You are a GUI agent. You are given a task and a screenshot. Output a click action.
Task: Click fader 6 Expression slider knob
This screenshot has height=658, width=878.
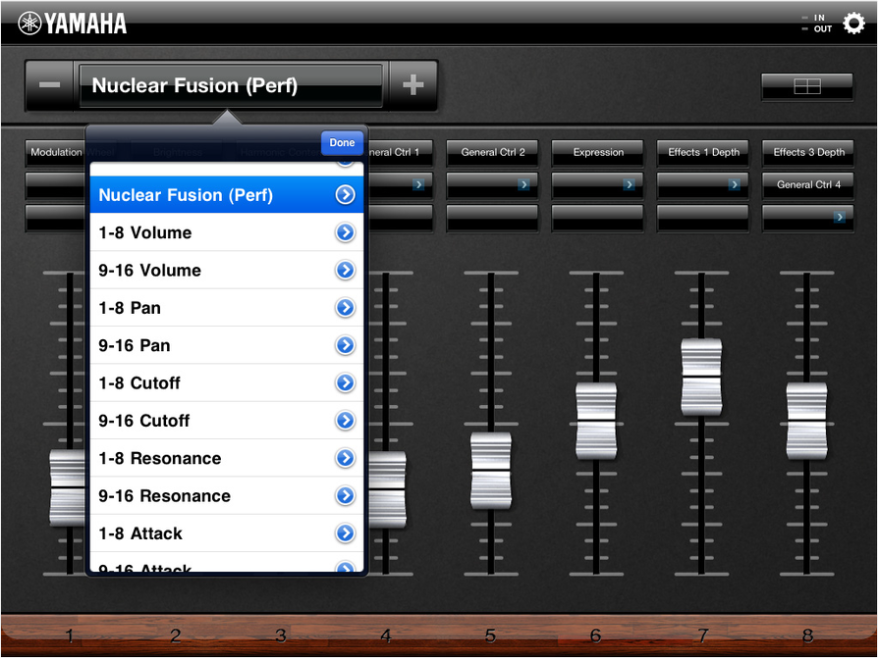tap(596, 421)
